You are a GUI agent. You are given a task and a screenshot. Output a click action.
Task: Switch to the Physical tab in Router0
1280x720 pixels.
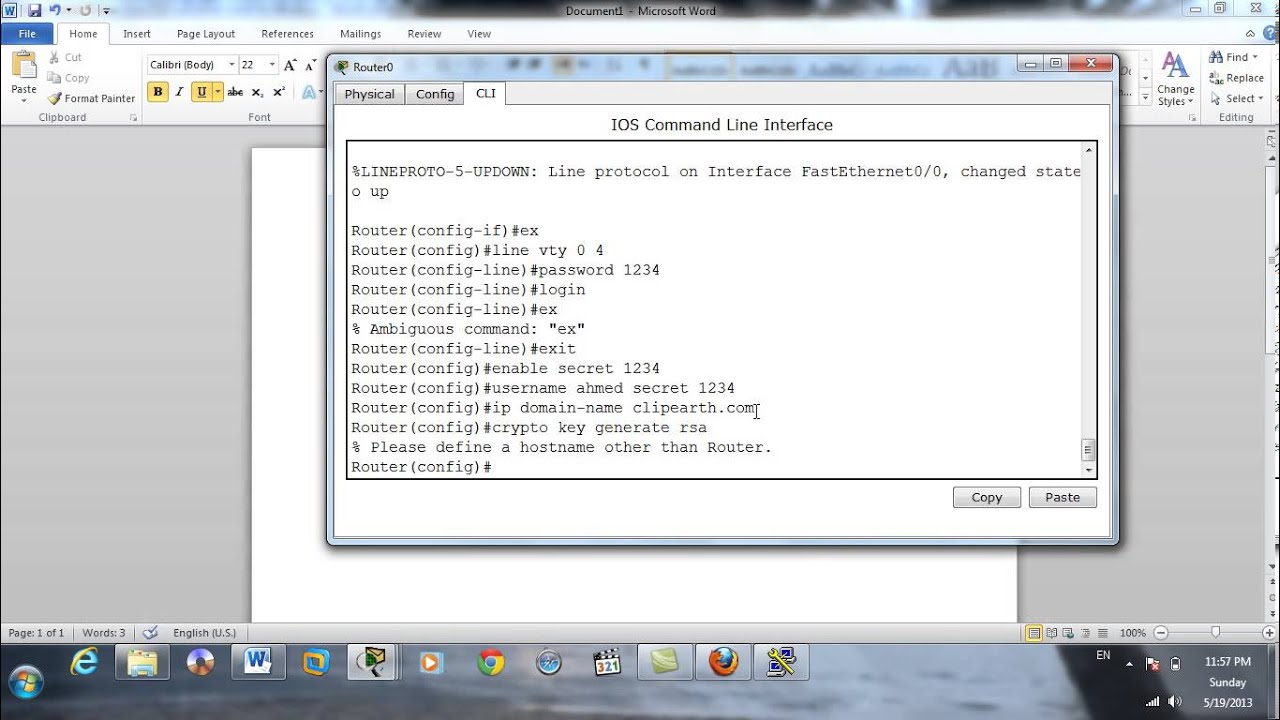point(370,94)
